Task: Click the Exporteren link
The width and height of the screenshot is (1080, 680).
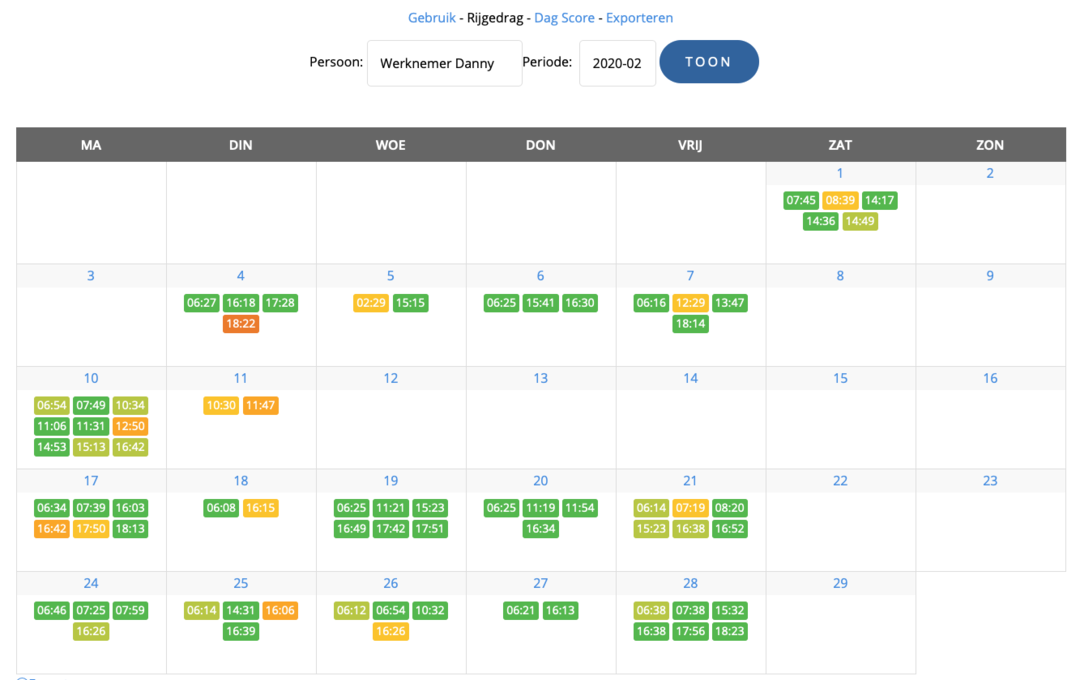Action: click(x=639, y=18)
